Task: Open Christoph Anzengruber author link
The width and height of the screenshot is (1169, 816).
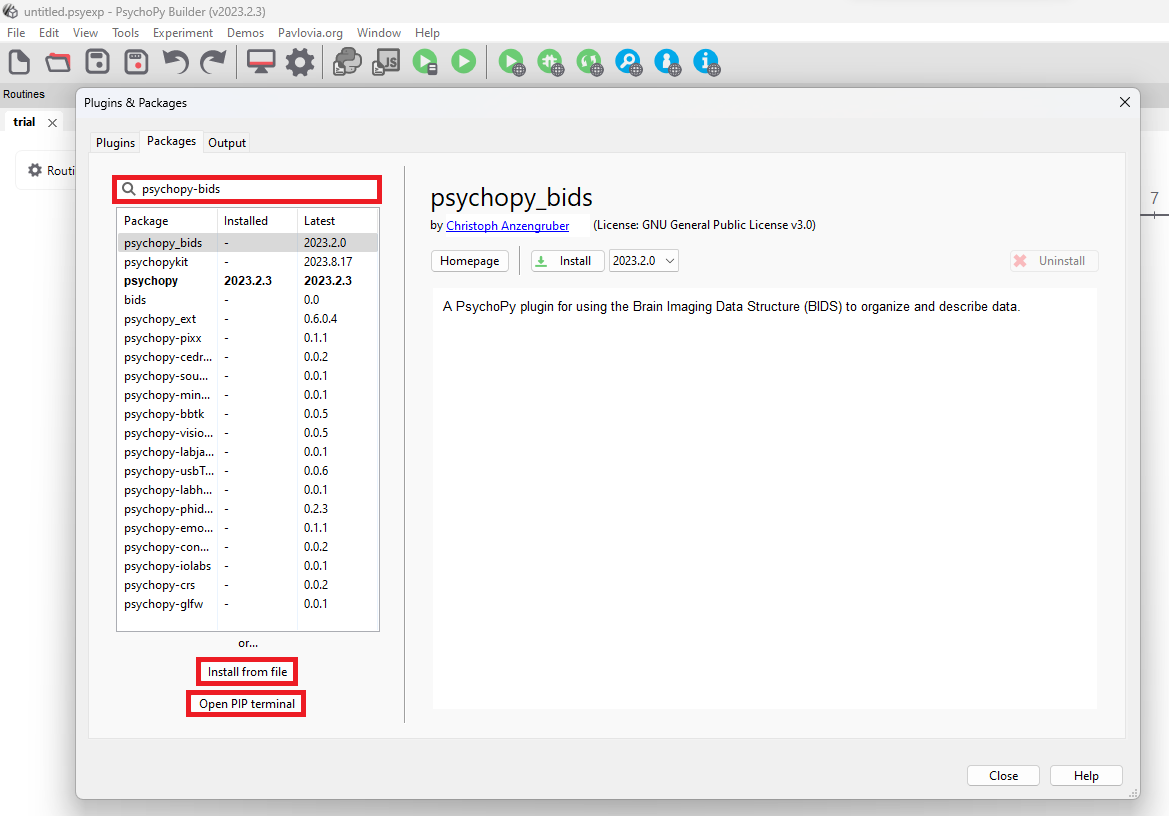Action: [508, 226]
